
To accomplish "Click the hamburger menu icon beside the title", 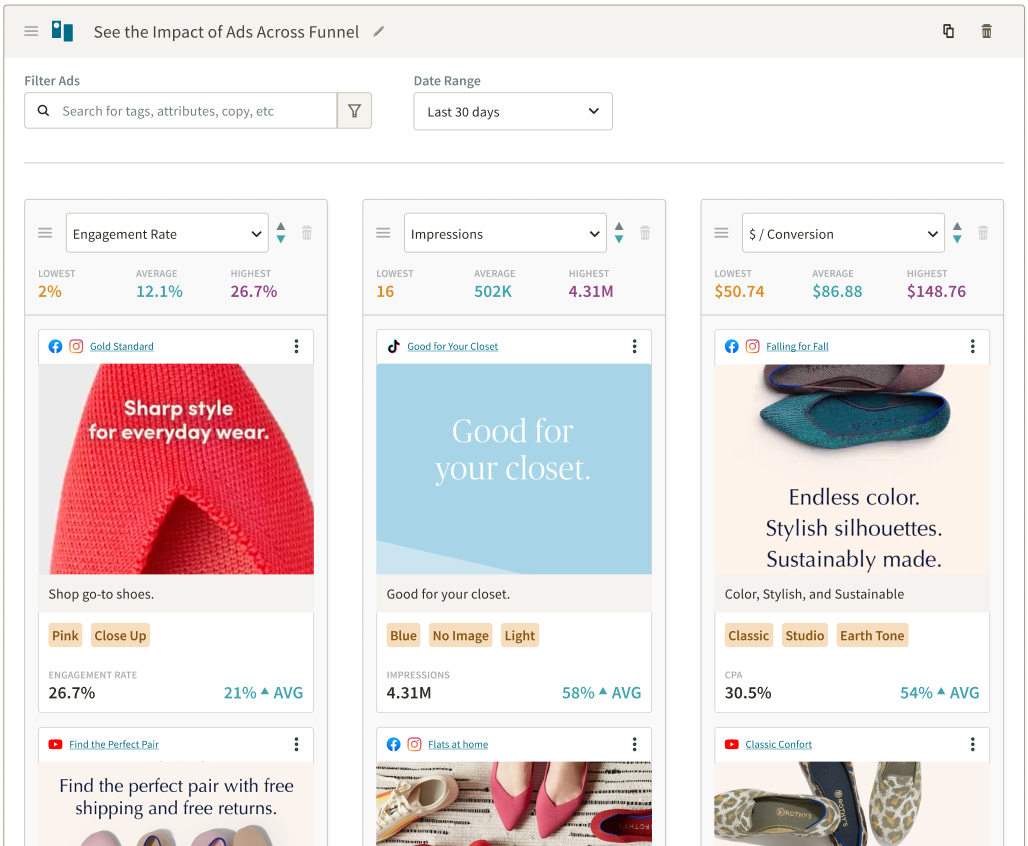I will tap(31, 32).
